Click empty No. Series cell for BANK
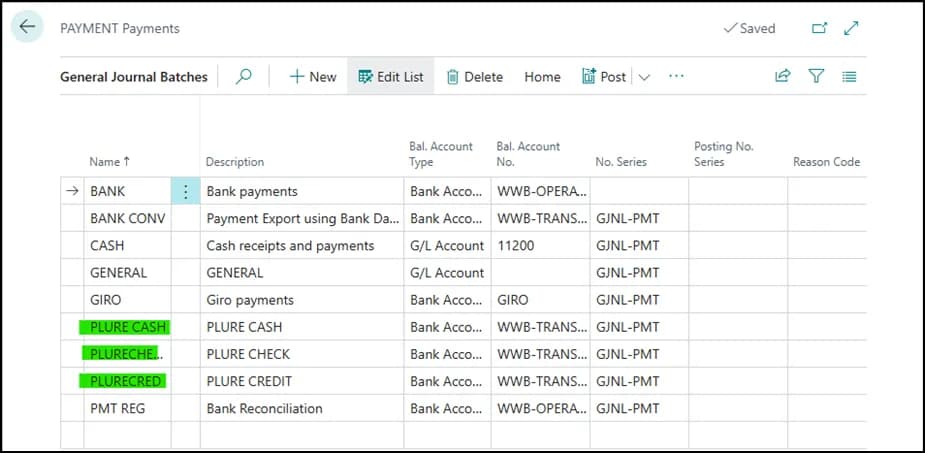This screenshot has width=925, height=453. coord(639,191)
